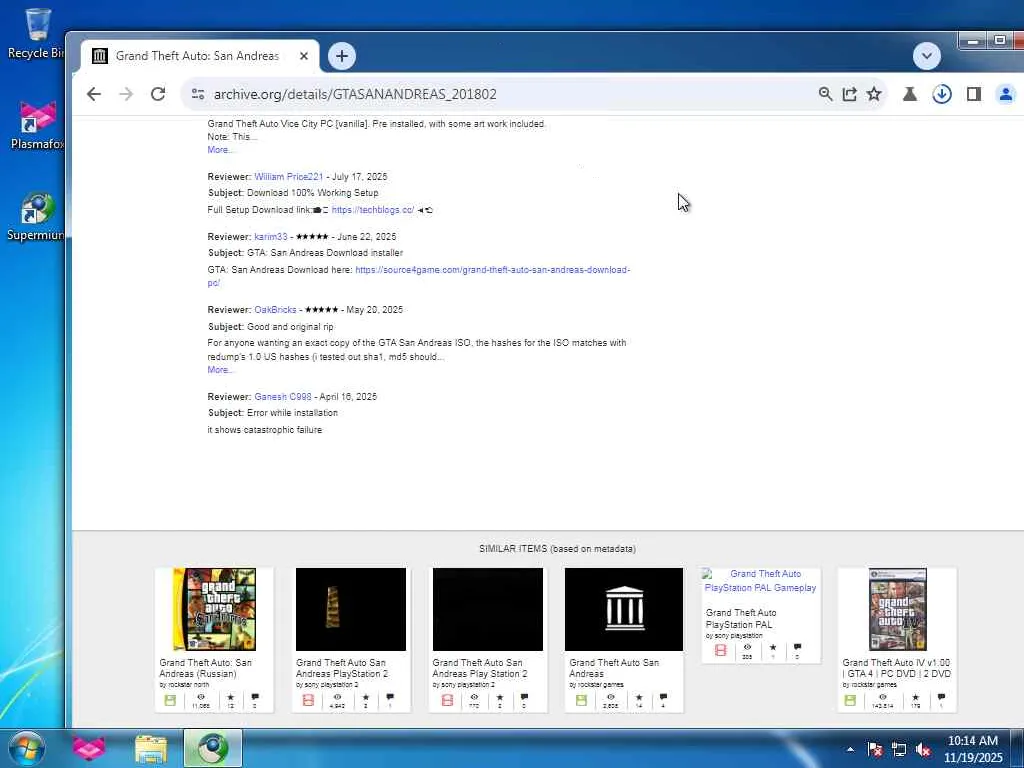The width and height of the screenshot is (1024, 768).
Task: Open the source4game.com download link
Action: pyautogui.click(x=492, y=270)
